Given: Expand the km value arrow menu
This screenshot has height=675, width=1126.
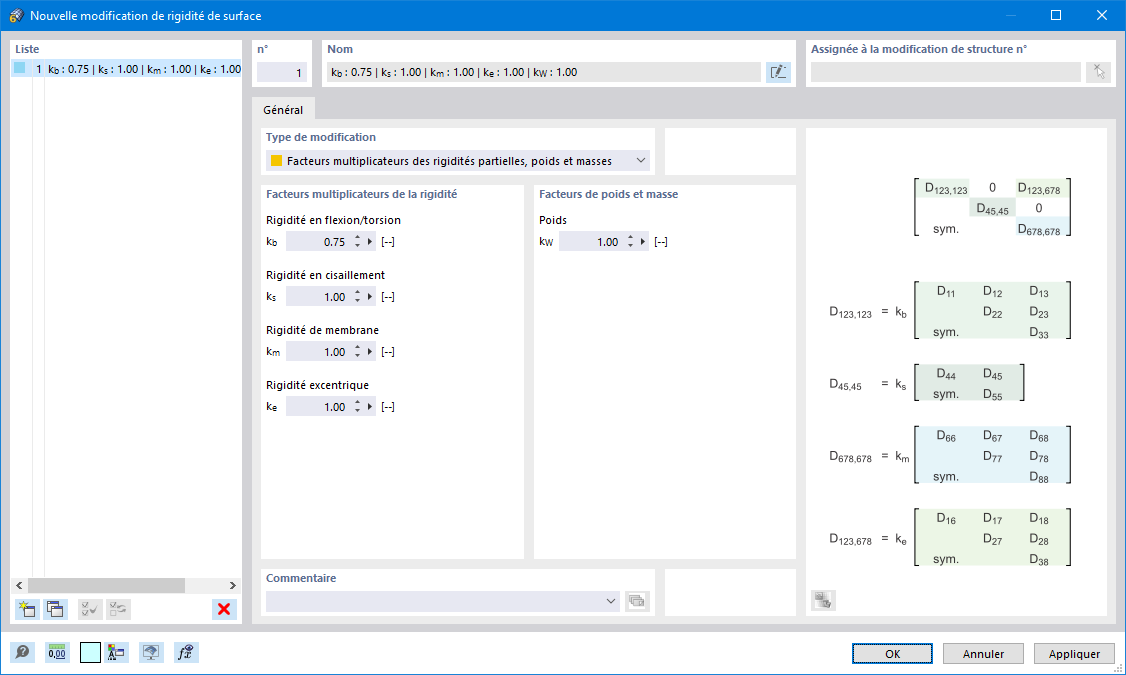Looking at the screenshot, I should point(370,352).
